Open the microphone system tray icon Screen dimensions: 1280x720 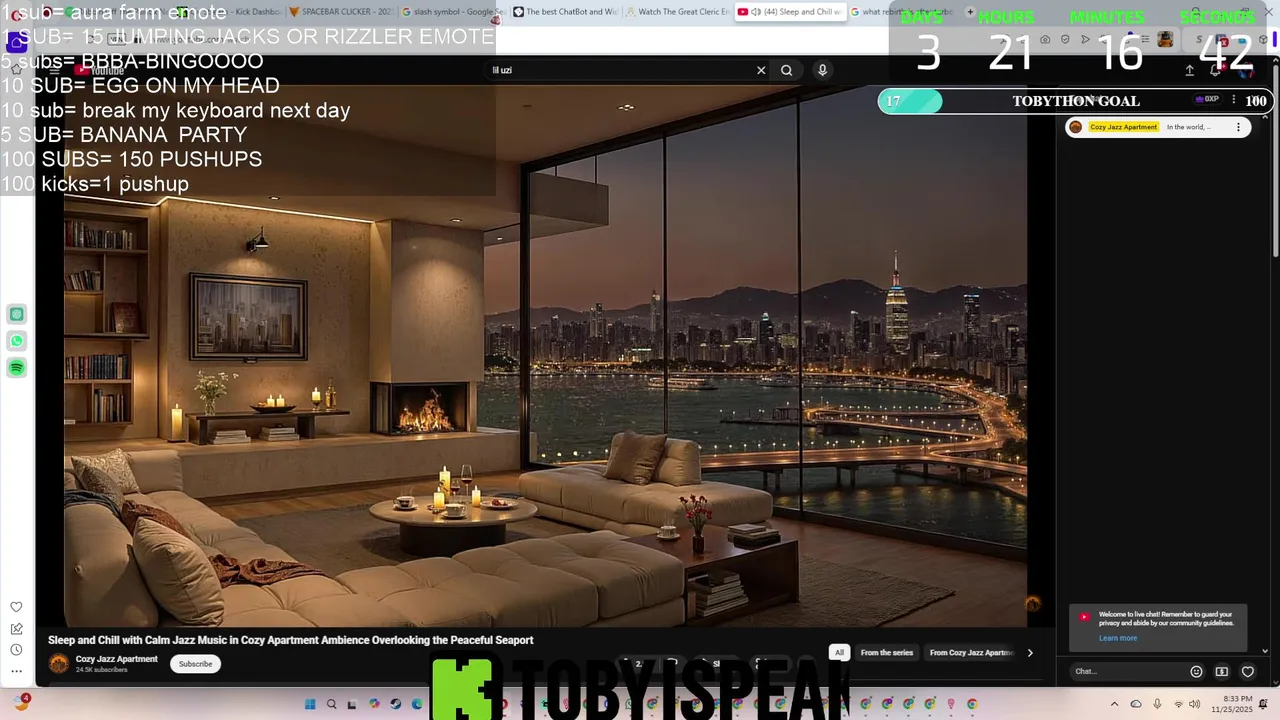pos(1157,705)
